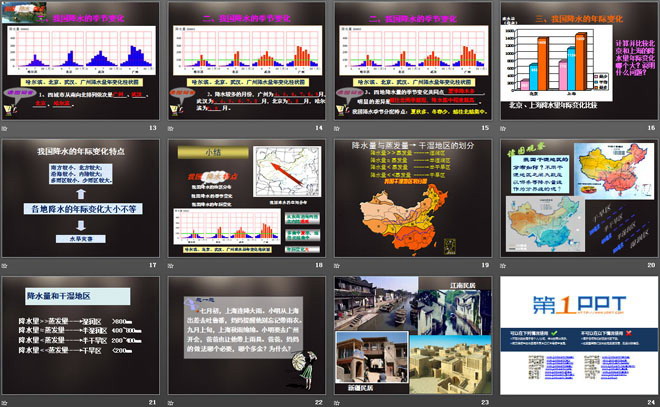Viewport: 660px width, 407px height.
Task: Select slide 19 with orange China map
Action: pyautogui.click(x=411, y=199)
